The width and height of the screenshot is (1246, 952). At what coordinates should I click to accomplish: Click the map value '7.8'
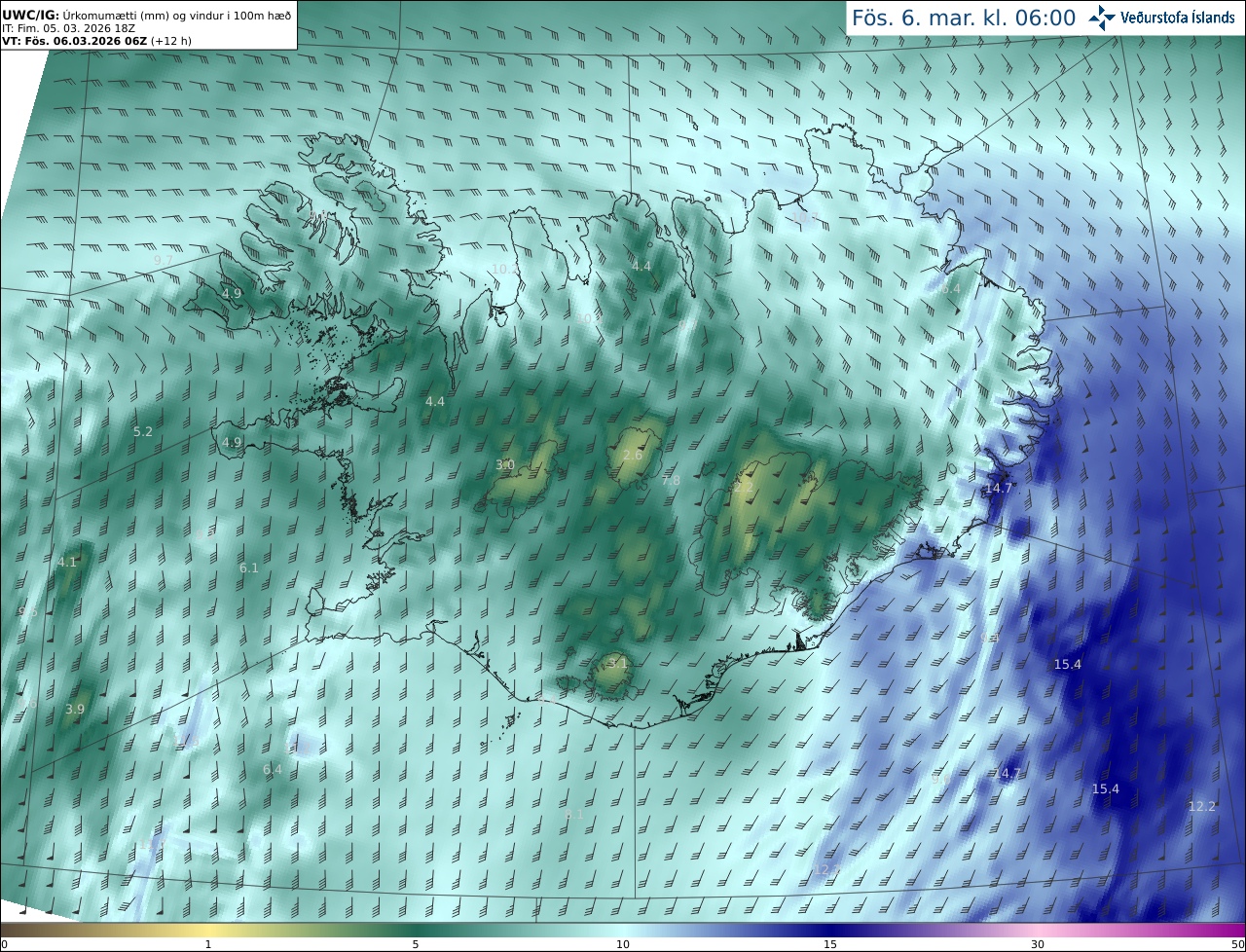[x=672, y=480]
